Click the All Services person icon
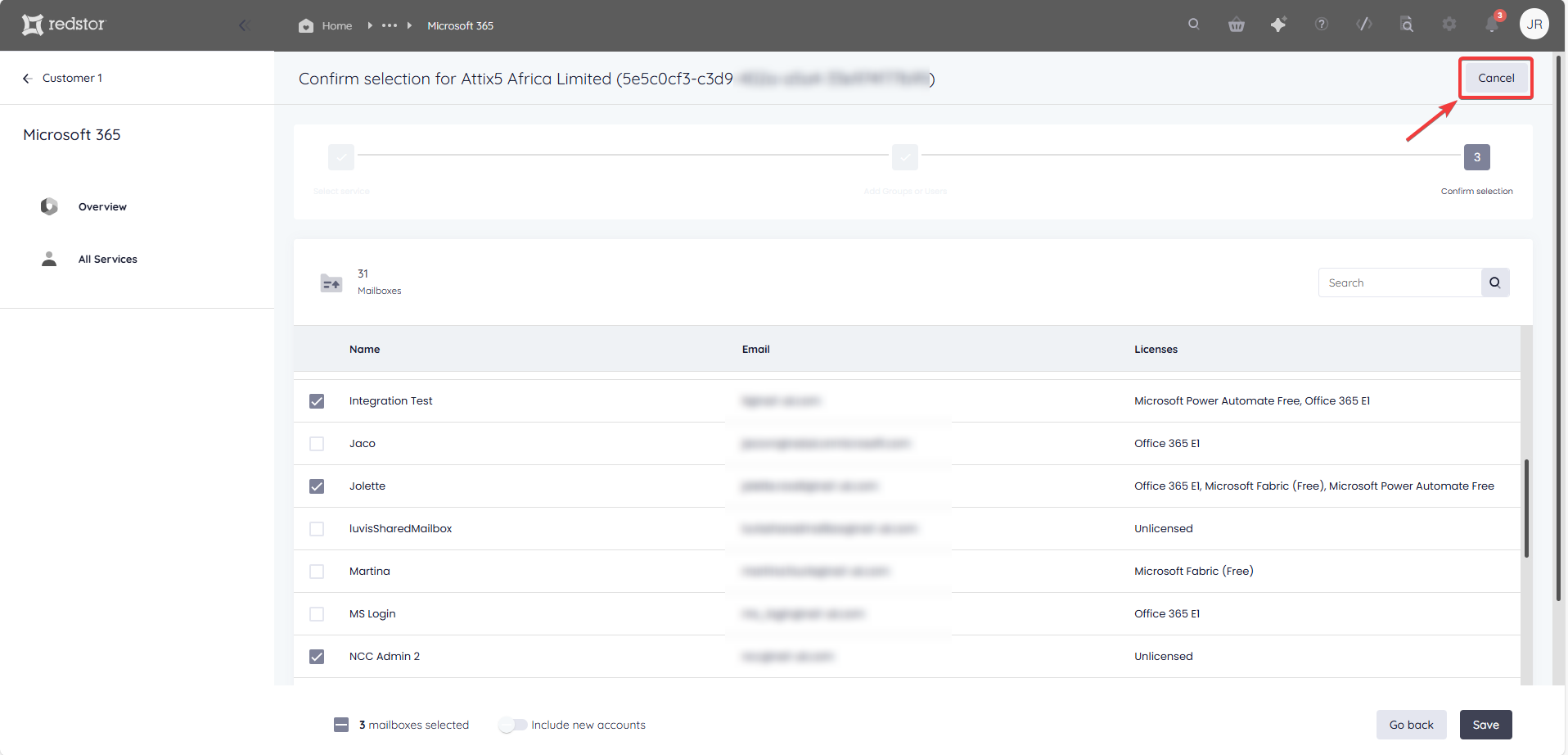 (49, 259)
